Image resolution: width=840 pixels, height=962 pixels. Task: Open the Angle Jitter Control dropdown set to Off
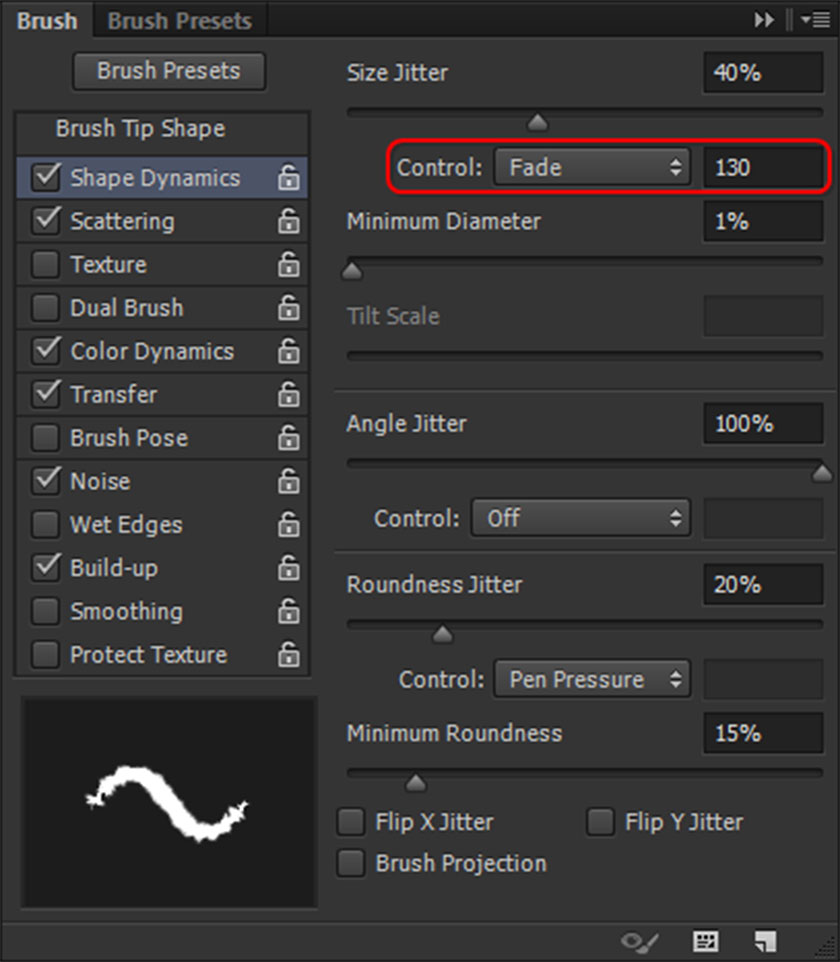point(580,518)
